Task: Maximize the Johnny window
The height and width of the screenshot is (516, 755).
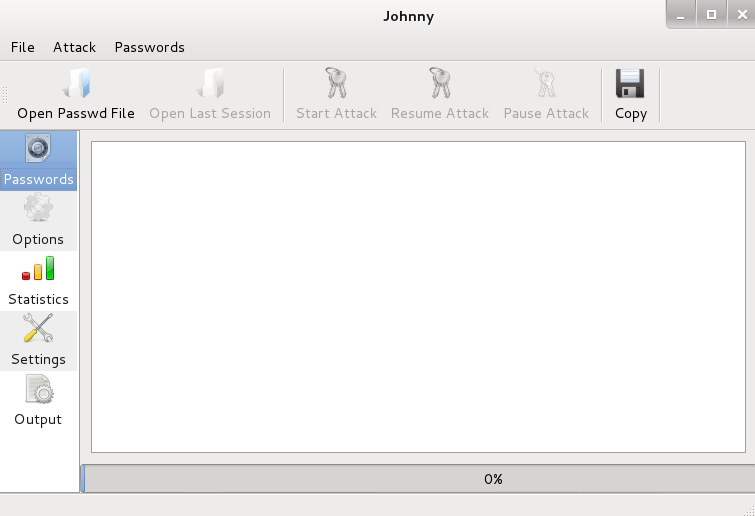Action: pos(711,15)
